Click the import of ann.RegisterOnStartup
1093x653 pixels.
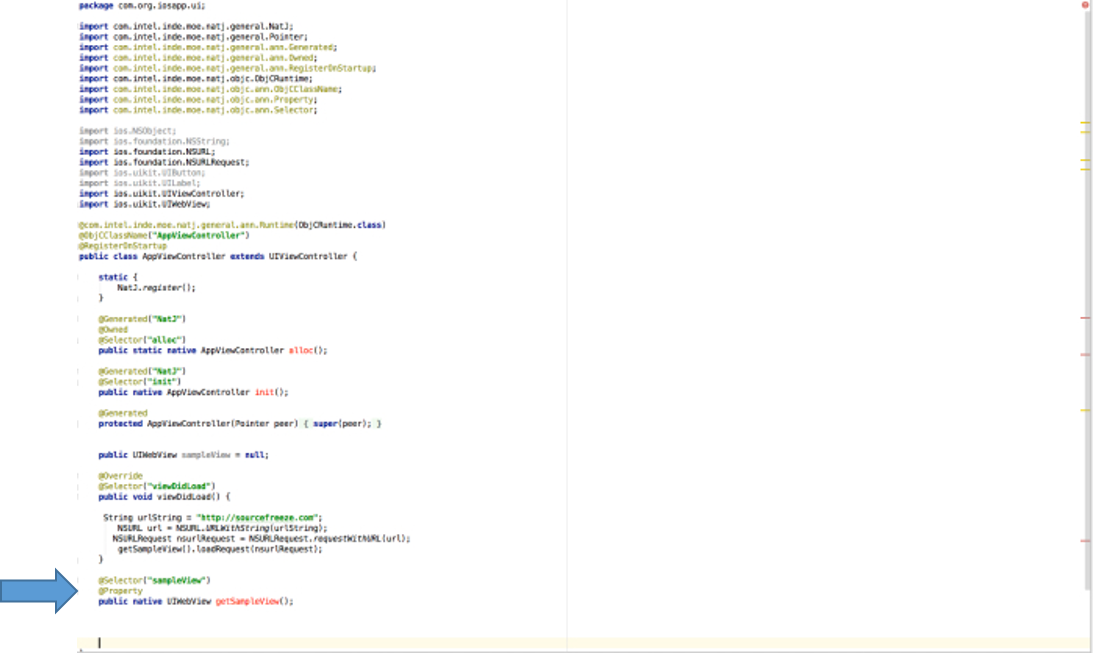point(227,68)
